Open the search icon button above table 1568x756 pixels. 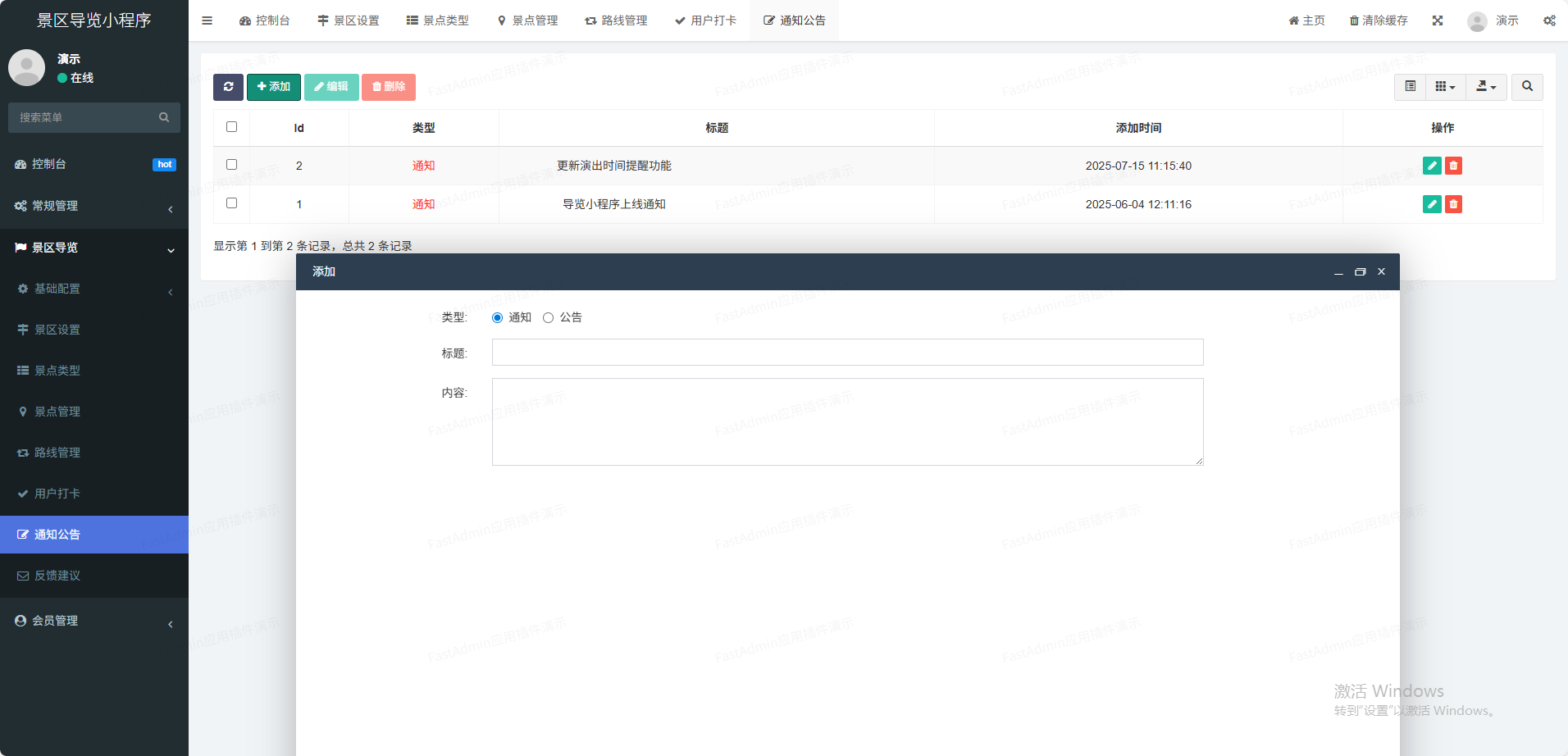[1527, 87]
